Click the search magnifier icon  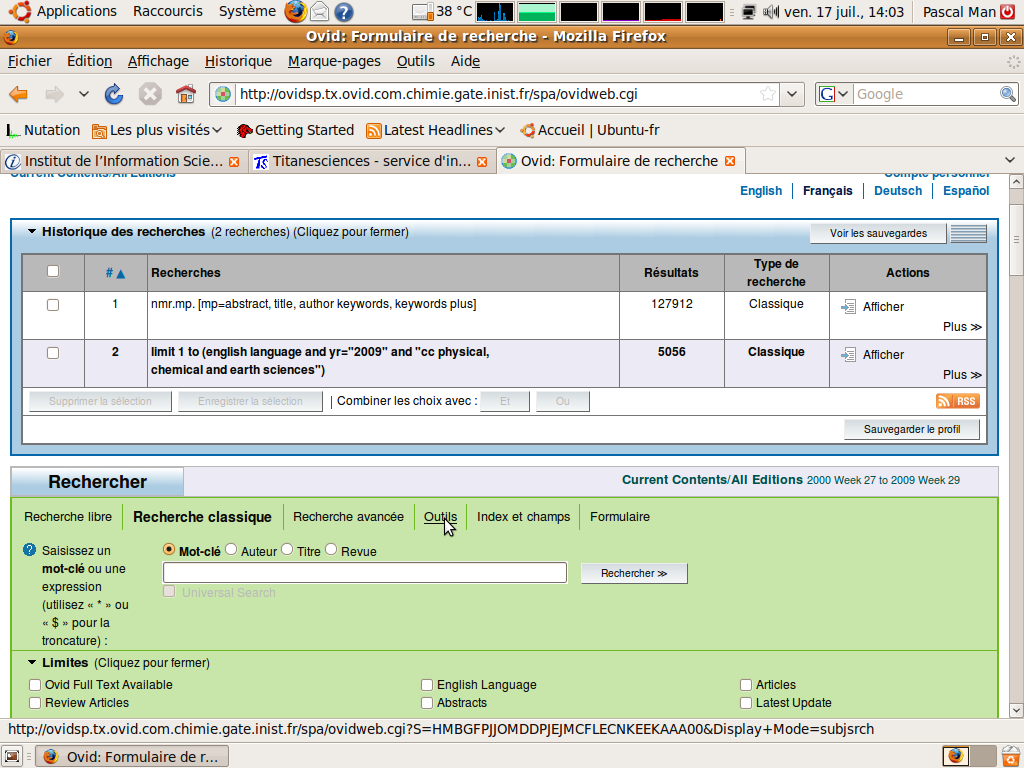coord(1008,94)
